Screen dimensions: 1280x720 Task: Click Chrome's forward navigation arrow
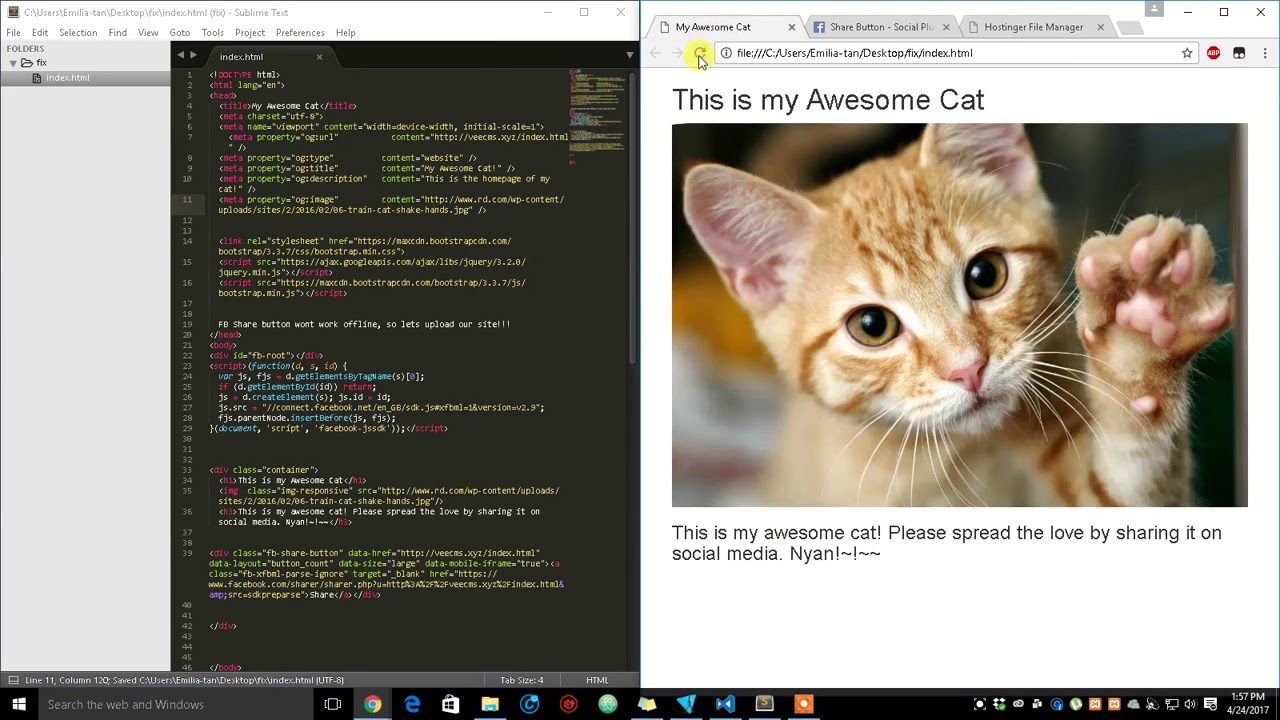click(x=677, y=53)
